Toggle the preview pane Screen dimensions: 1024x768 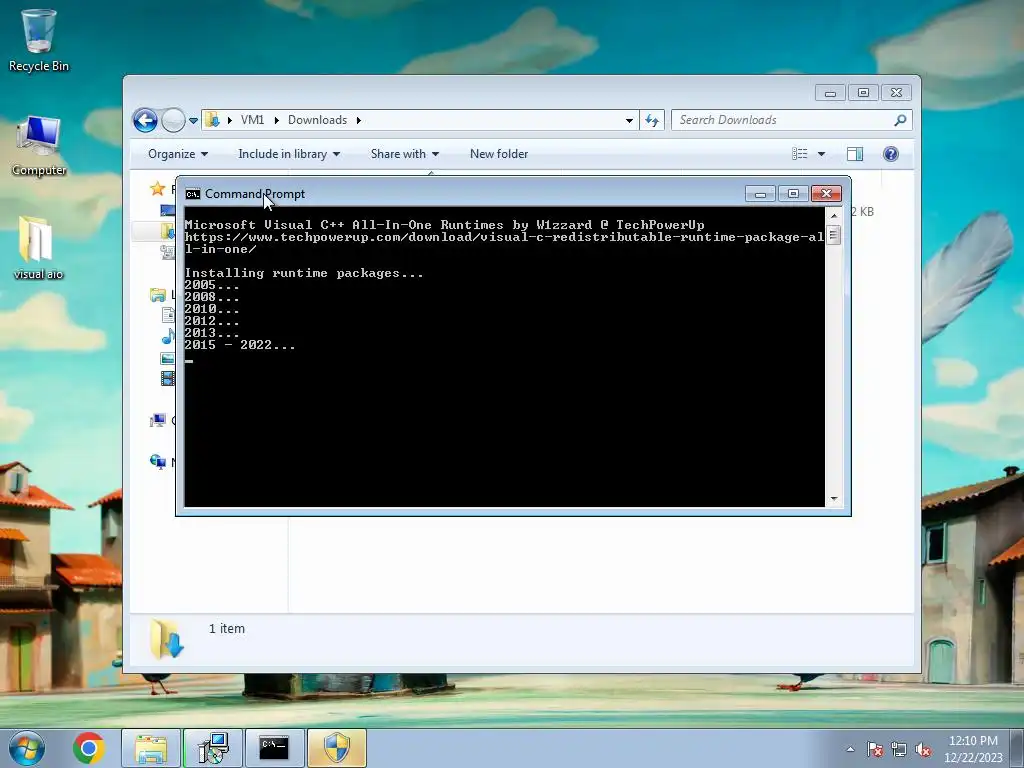(855, 154)
